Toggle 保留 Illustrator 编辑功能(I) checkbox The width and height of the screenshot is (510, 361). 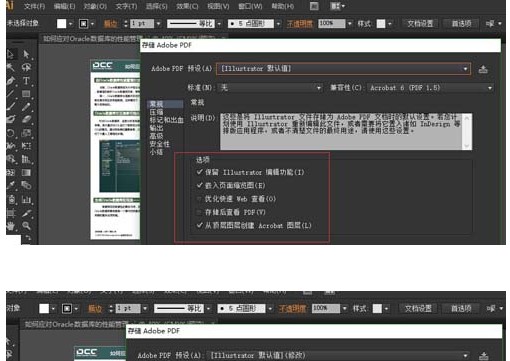pyautogui.click(x=200, y=172)
